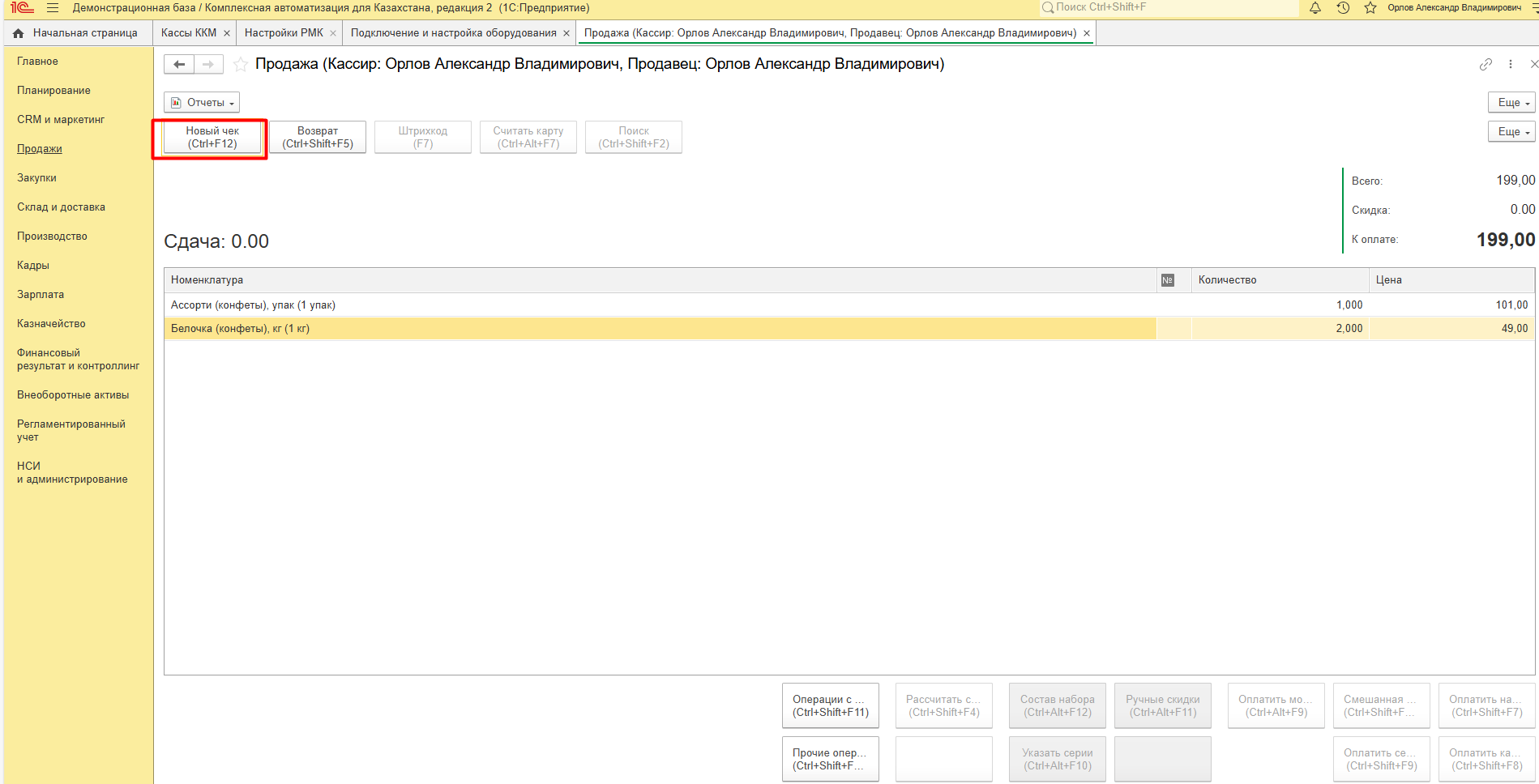Expand the Отчеты dropdown

tap(202, 103)
